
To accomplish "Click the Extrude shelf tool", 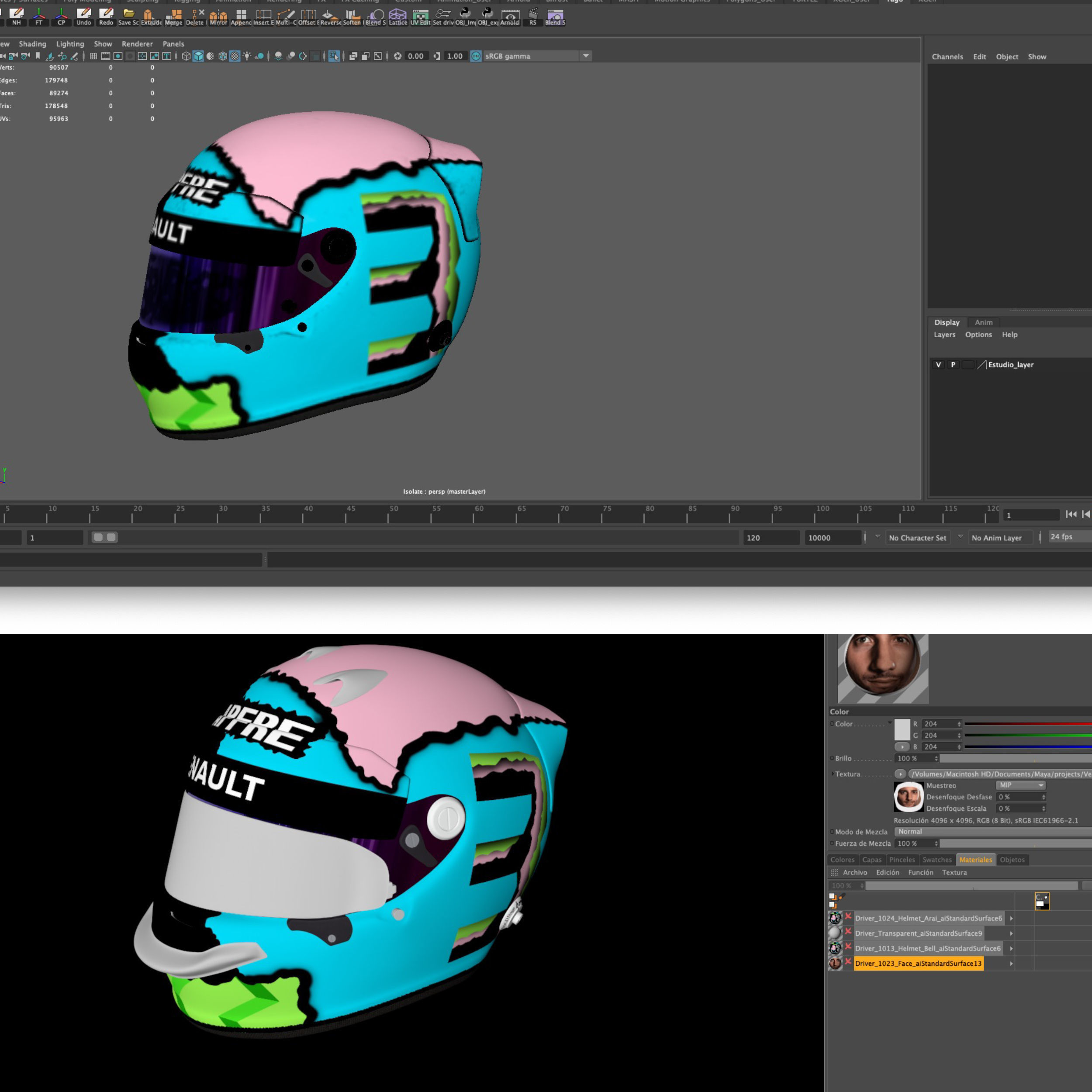I will [x=151, y=17].
